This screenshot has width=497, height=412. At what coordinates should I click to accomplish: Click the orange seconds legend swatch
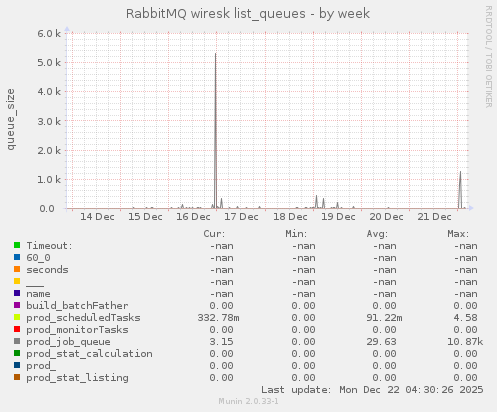click(x=17, y=269)
